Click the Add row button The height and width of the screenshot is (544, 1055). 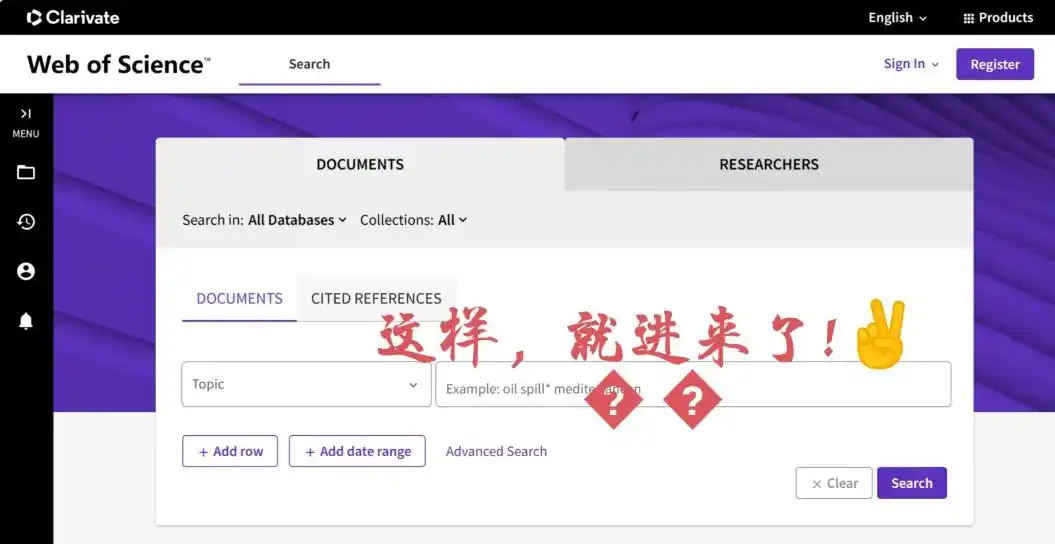pyautogui.click(x=230, y=451)
